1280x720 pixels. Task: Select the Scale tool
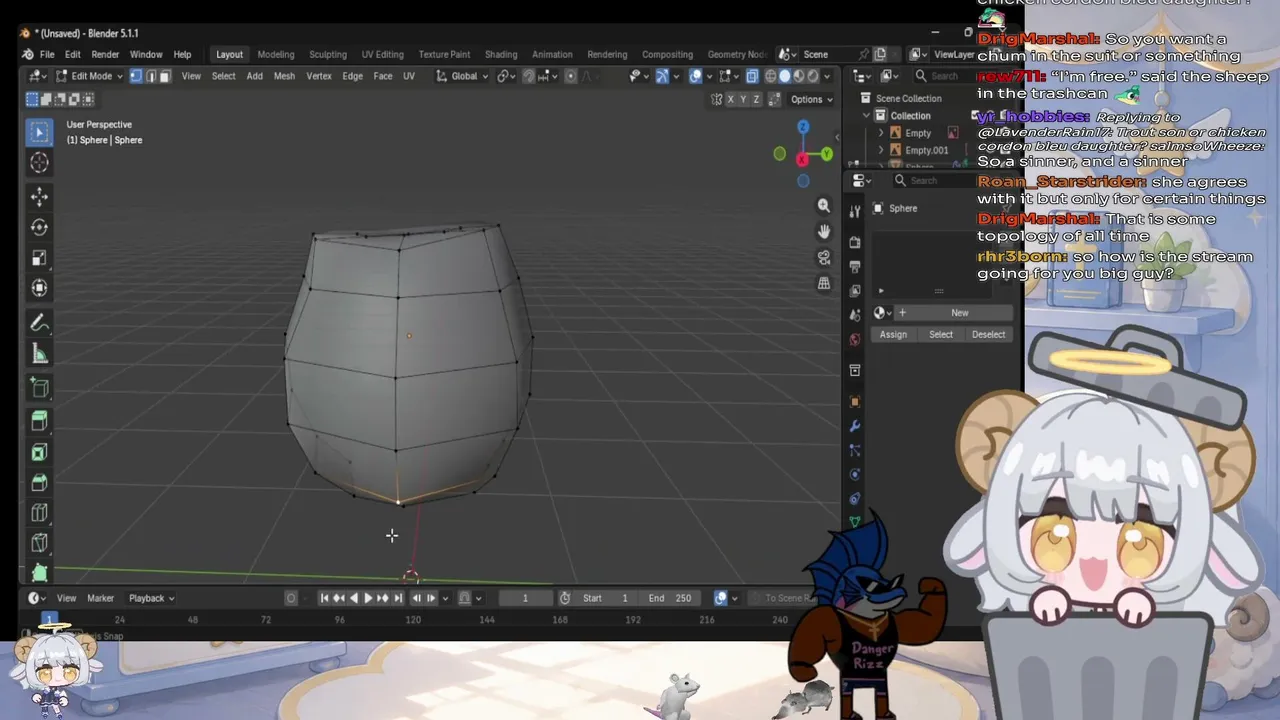(39, 258)
